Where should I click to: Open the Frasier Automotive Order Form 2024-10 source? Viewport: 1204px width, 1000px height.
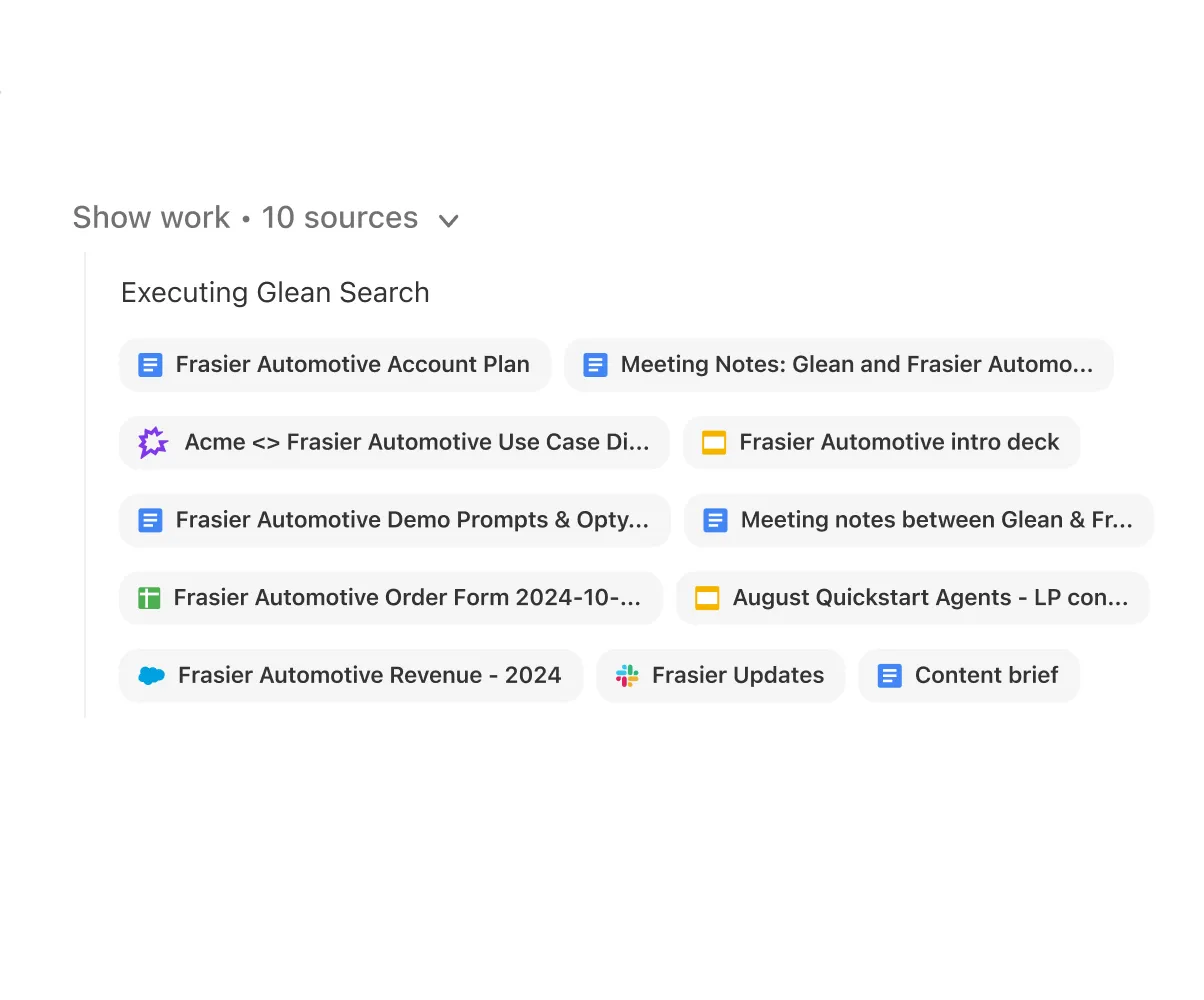(392, 597)
